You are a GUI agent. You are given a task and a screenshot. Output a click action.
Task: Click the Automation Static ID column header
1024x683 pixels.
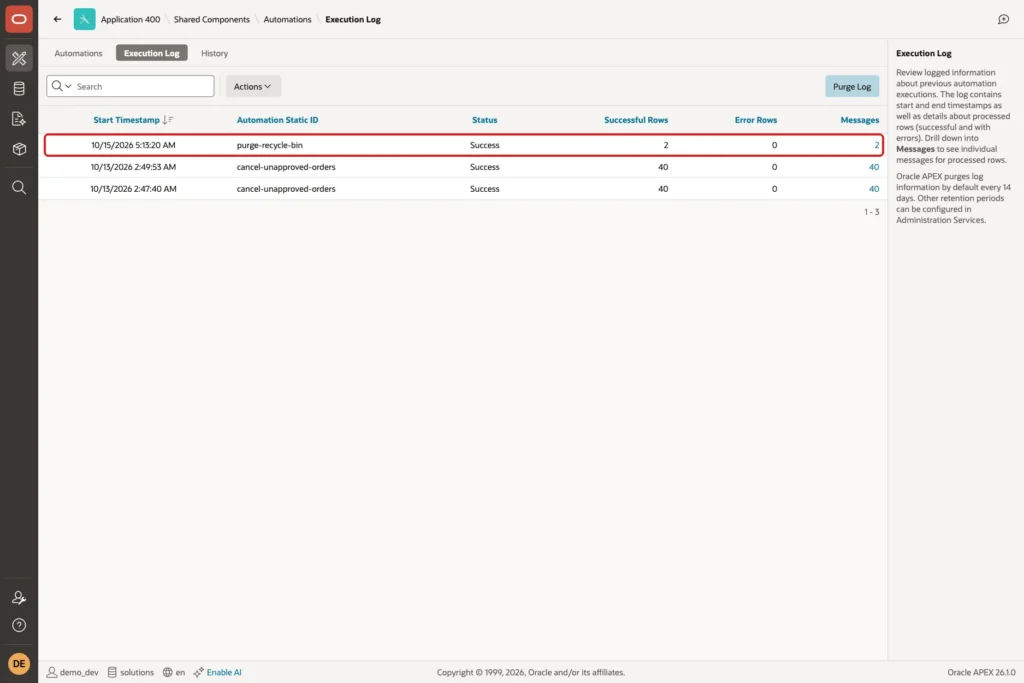point(278,119)
